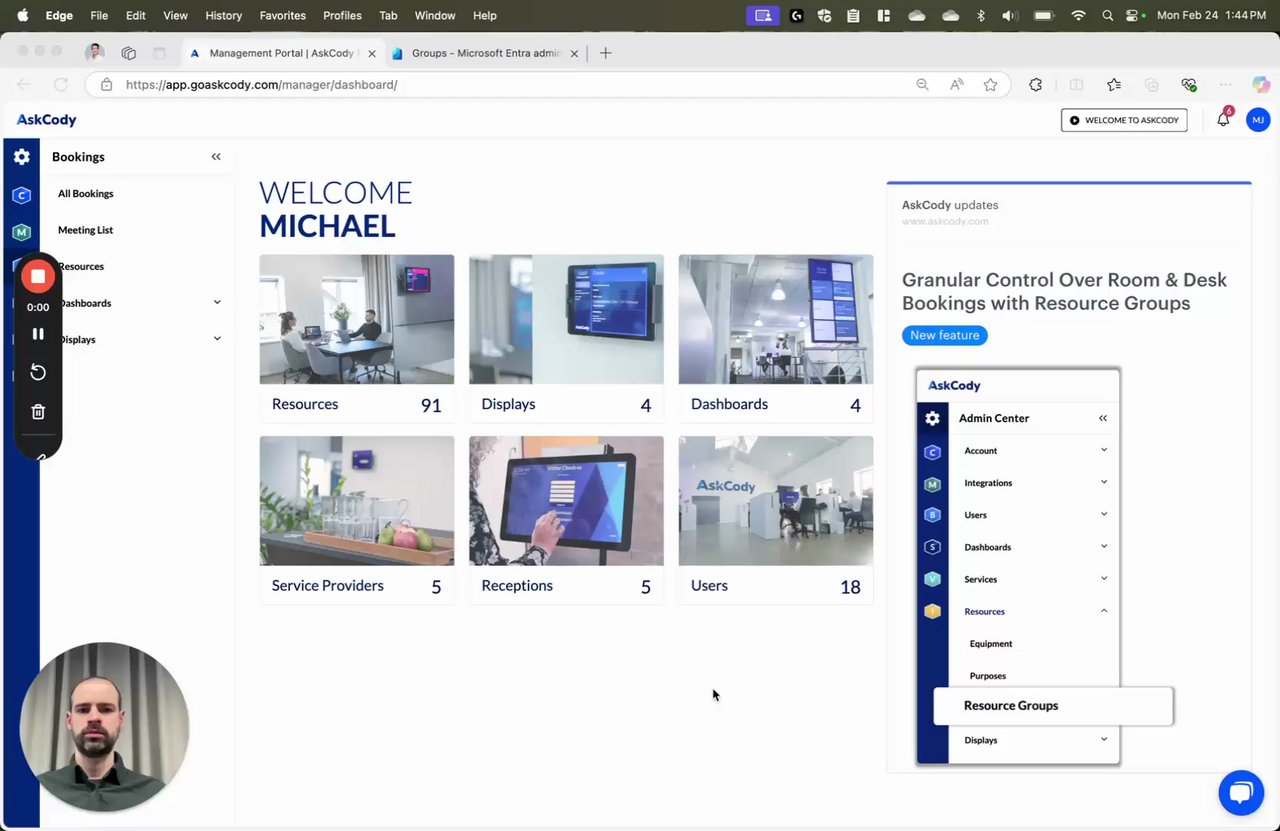Close the Groups Microsoft Entra tab
This screenshot has height=831, width=1280.
pyautogui.click(x=574, y=53)
